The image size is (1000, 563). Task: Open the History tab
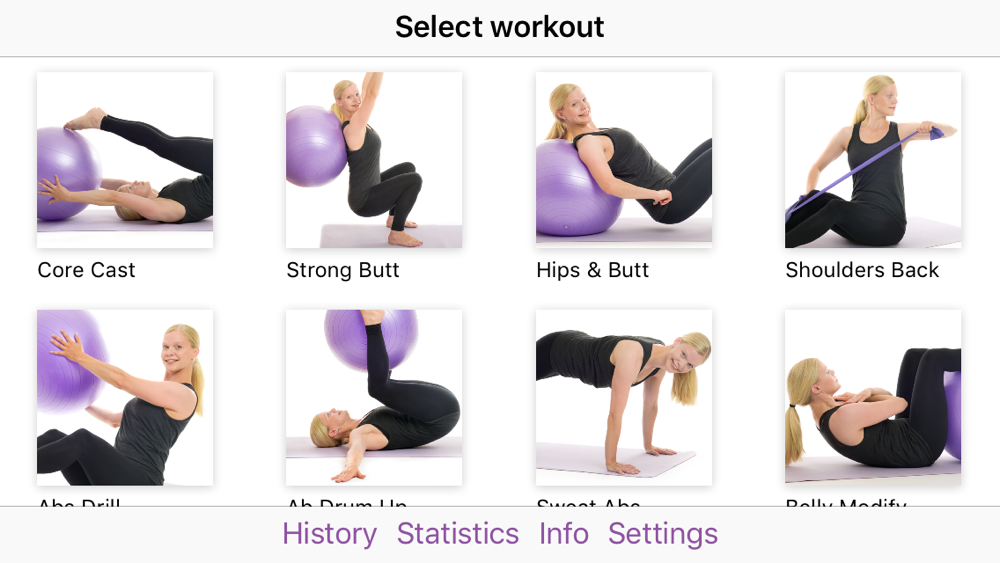(x=330, y=534)
